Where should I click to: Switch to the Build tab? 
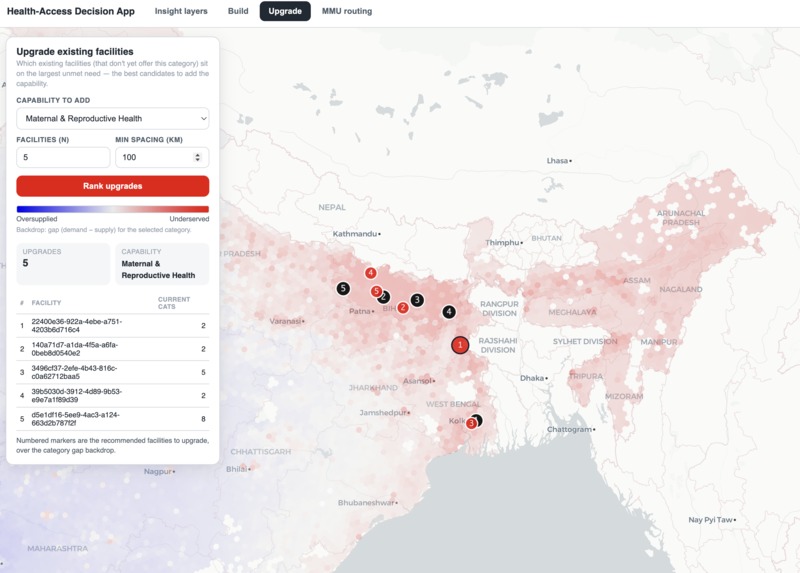(x=238, y=11)
